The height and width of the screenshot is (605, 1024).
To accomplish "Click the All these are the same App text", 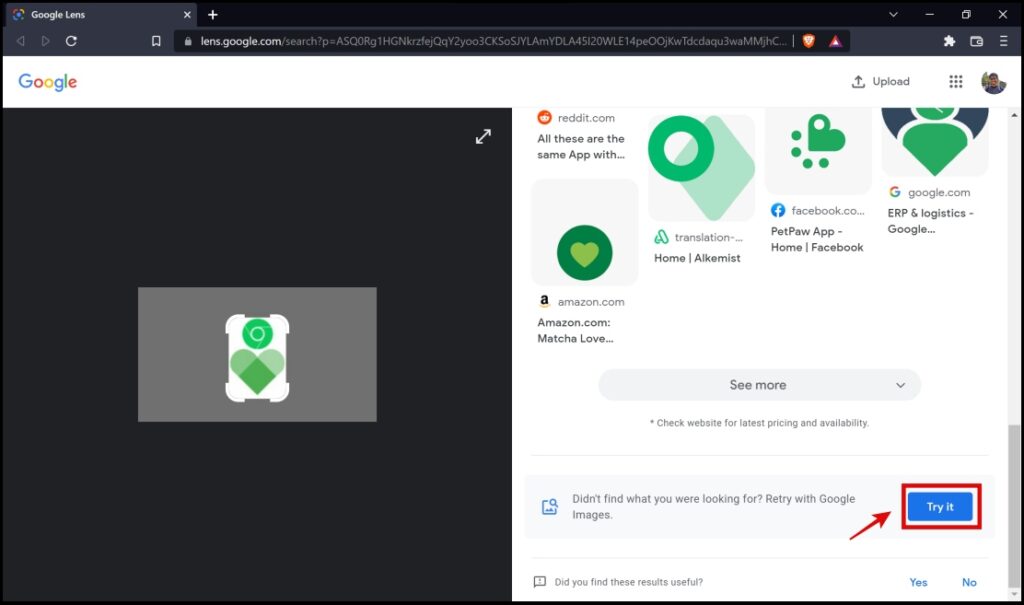I will [x=581, y=147].
